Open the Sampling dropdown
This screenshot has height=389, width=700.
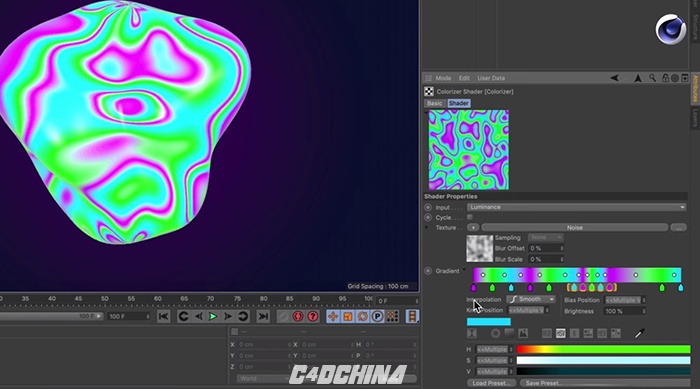(546, 238)
